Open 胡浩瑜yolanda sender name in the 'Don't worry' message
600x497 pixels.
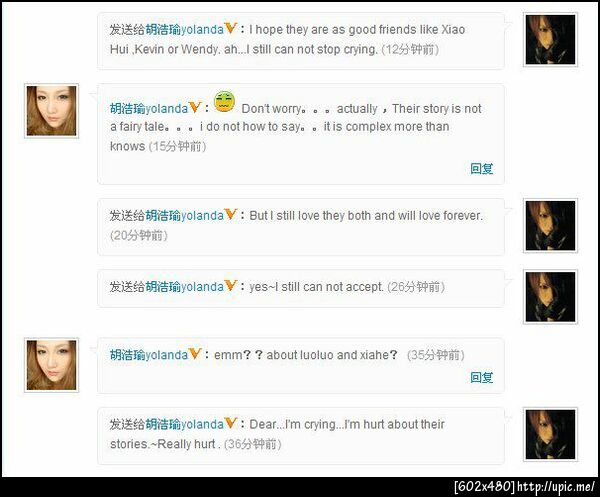coord(149,109)
